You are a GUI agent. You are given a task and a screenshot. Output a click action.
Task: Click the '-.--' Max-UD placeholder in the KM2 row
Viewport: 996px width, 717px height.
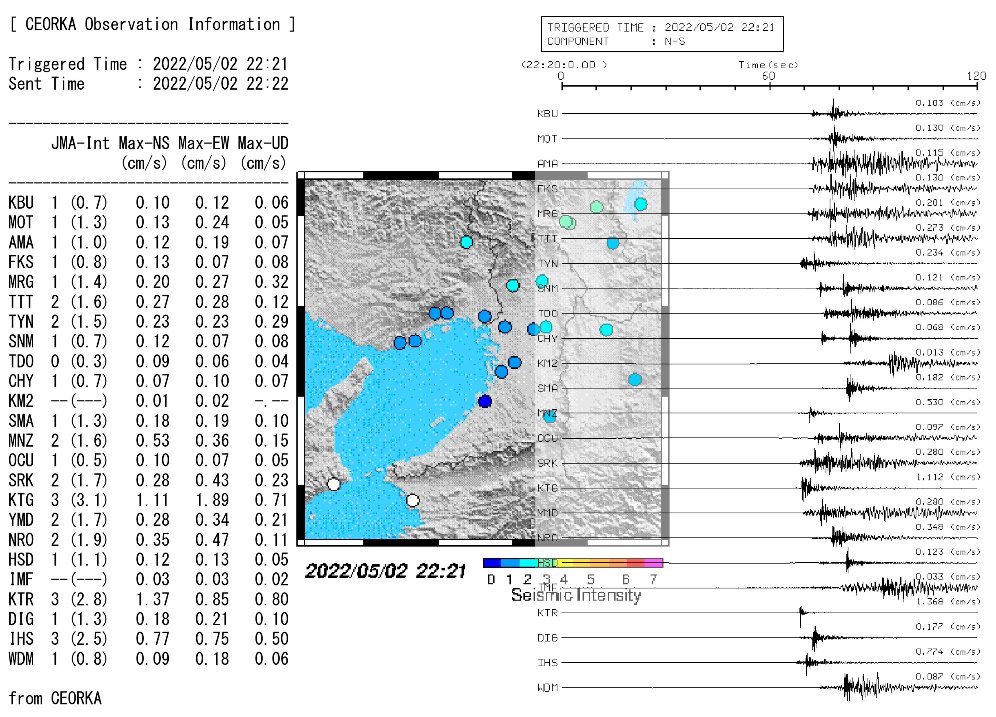pyautogui.click(x=272, y=401)
